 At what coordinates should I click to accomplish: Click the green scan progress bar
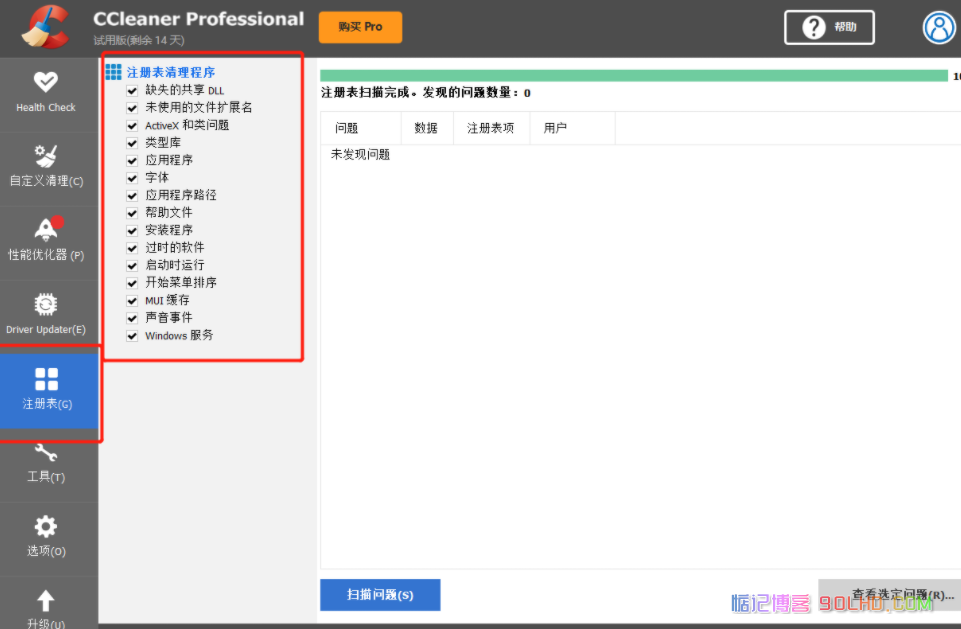pos(634,75)
